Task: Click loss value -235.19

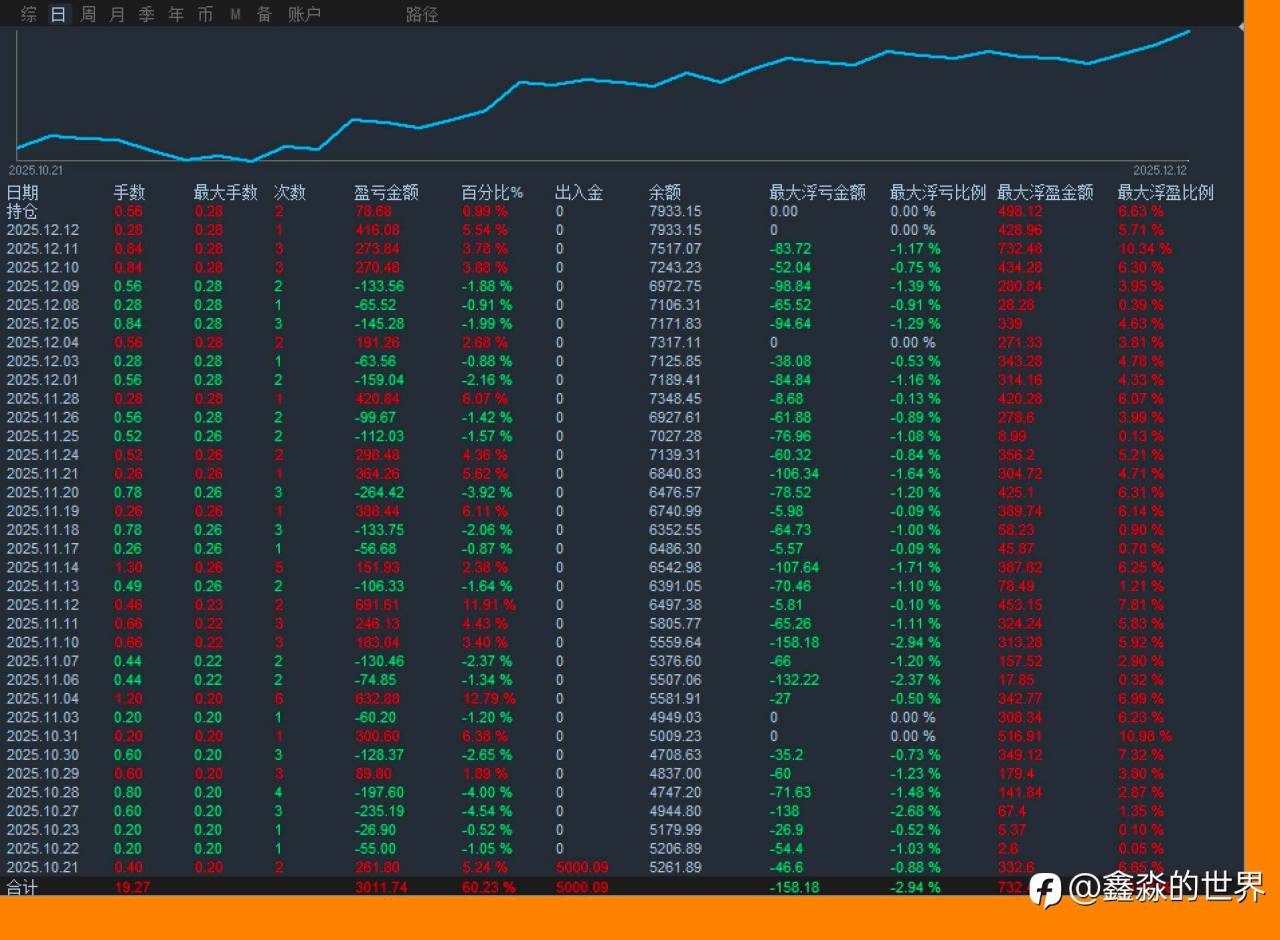Action: tap(379, 811)
